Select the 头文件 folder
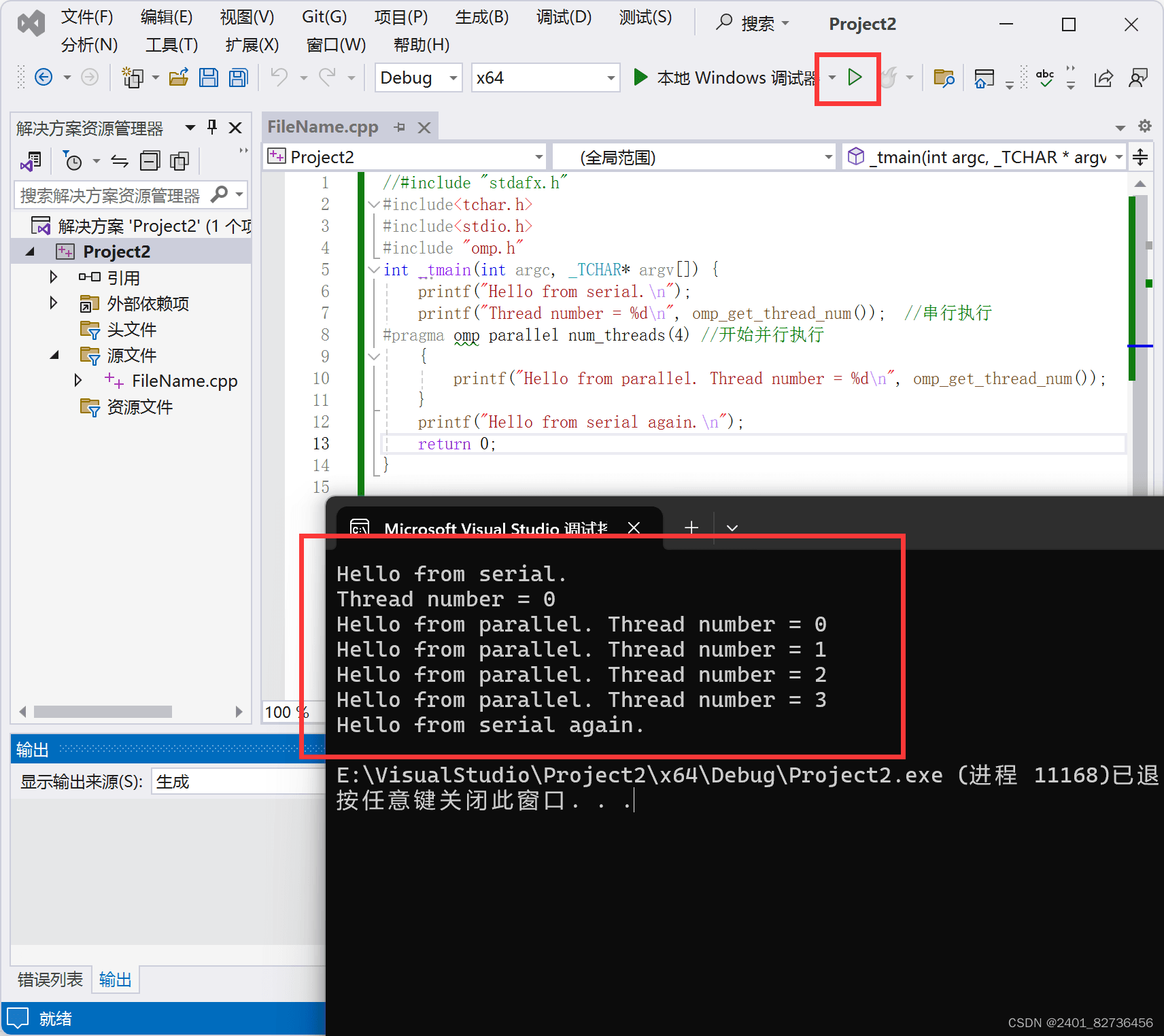 click(118, 329)
